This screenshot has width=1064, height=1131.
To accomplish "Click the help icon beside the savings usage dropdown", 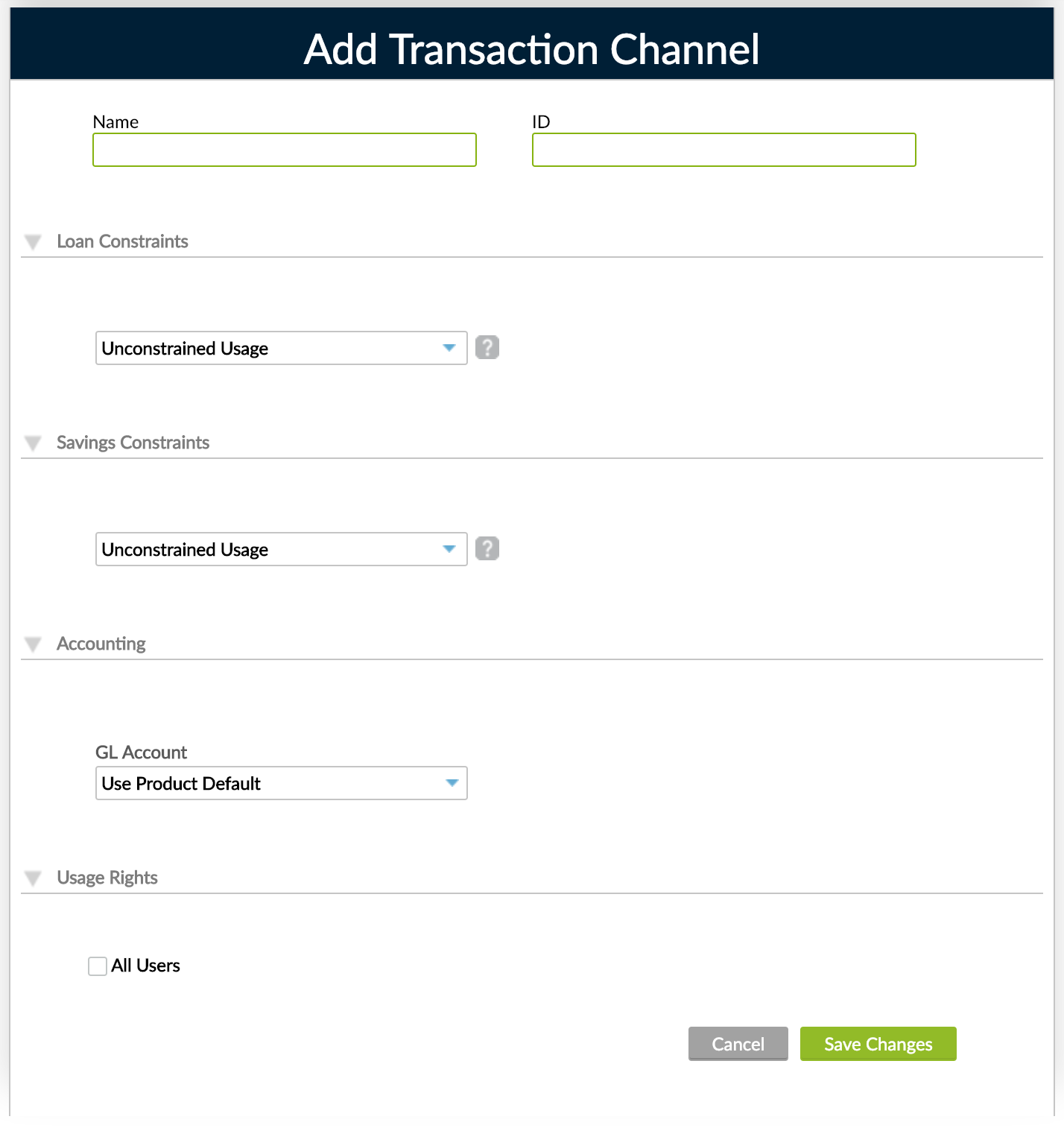I will click(487, 548).
